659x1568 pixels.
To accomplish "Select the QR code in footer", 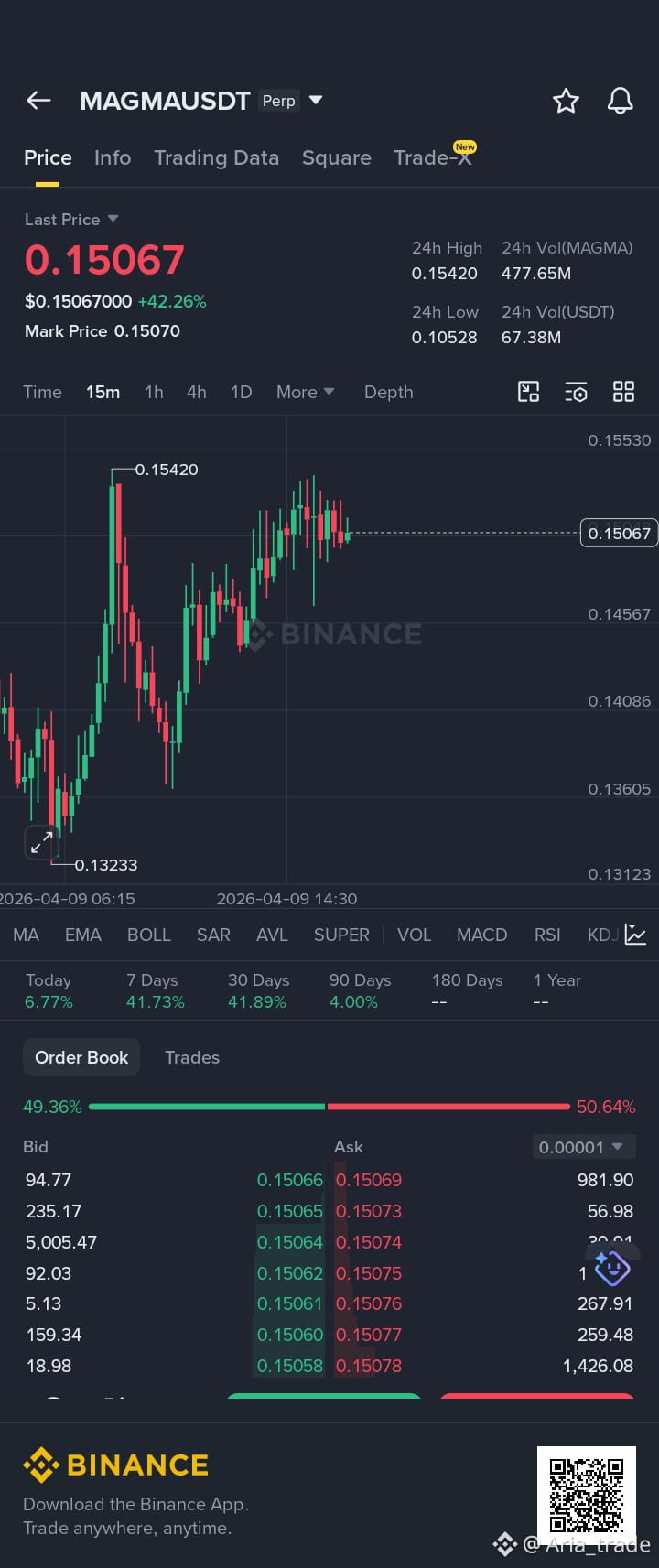I will (586, 1496).
